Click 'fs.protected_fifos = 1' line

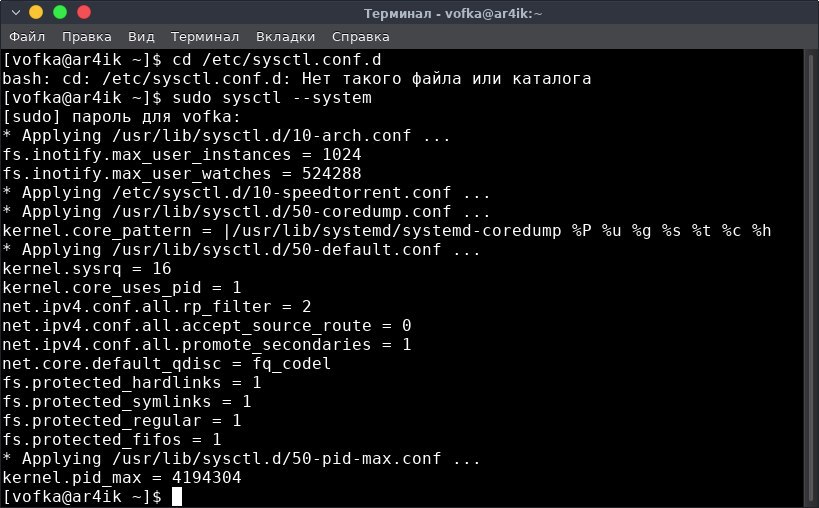[x=112, y=440]
